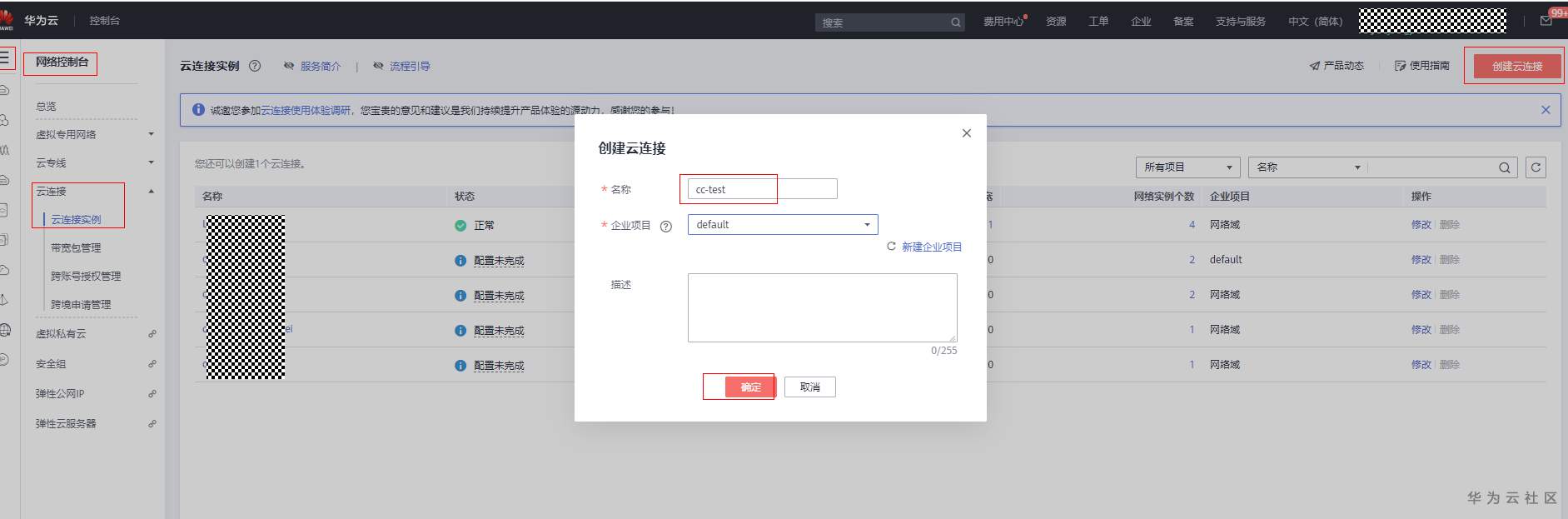
Task: Click 删除 in the default enterprise project row
Action: [x=1449, y=260]
